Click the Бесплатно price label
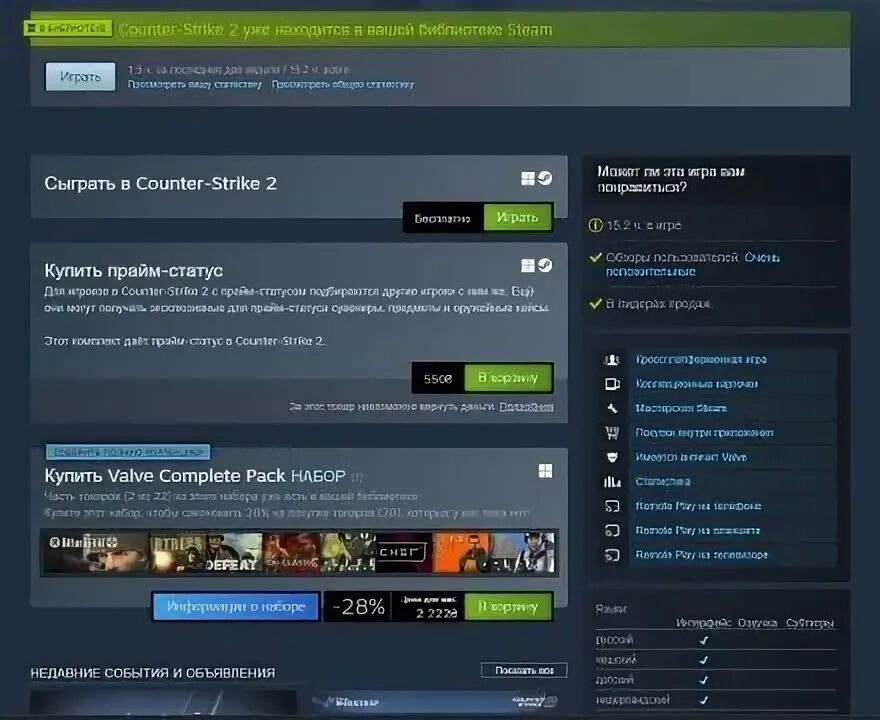Screen dimensions: 880x720 click(442, 218)
